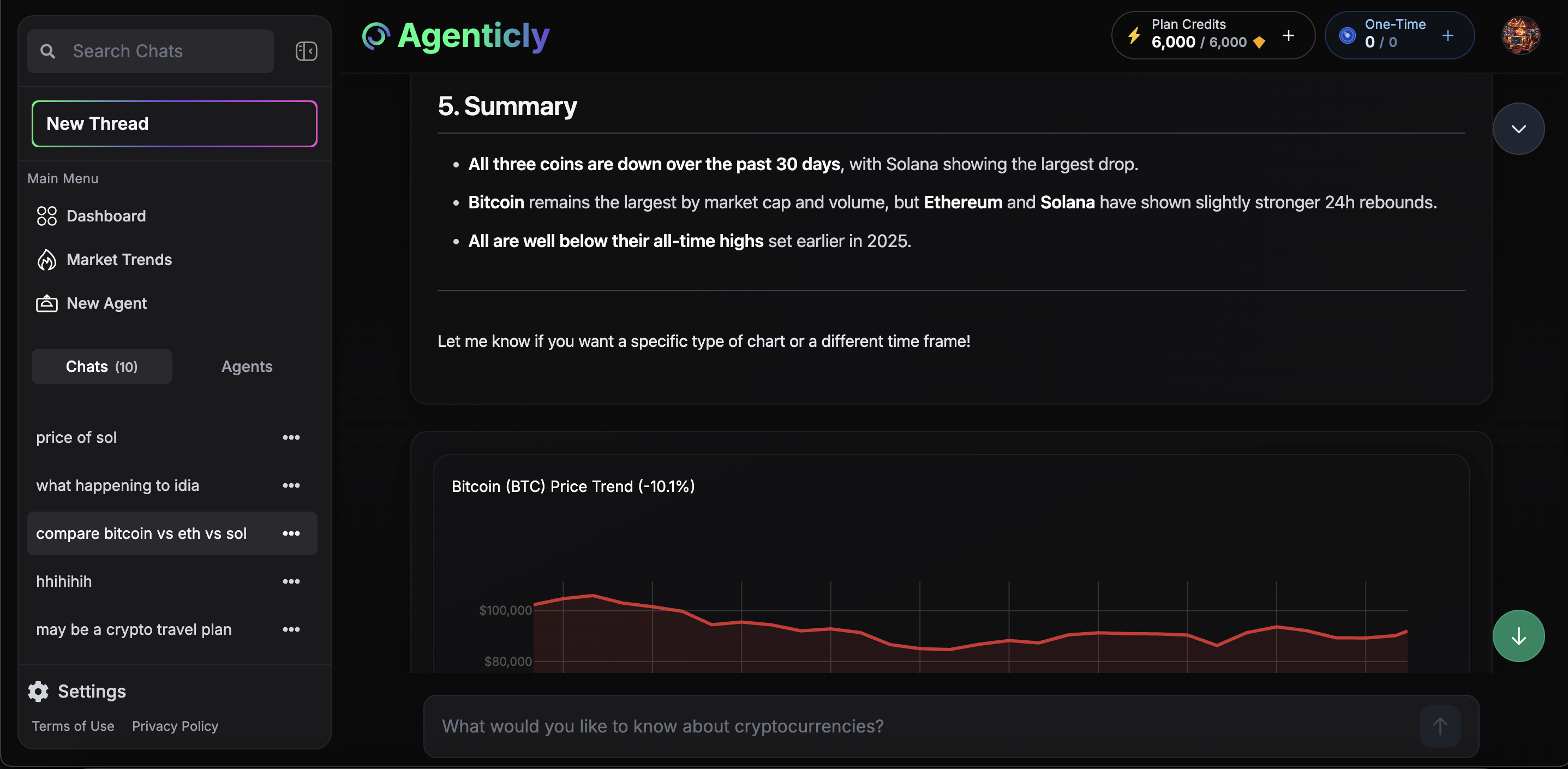Viewport: 1568px width, 769px height.
Task: Open Settings with the gear icon
Action: coord(38,691)
